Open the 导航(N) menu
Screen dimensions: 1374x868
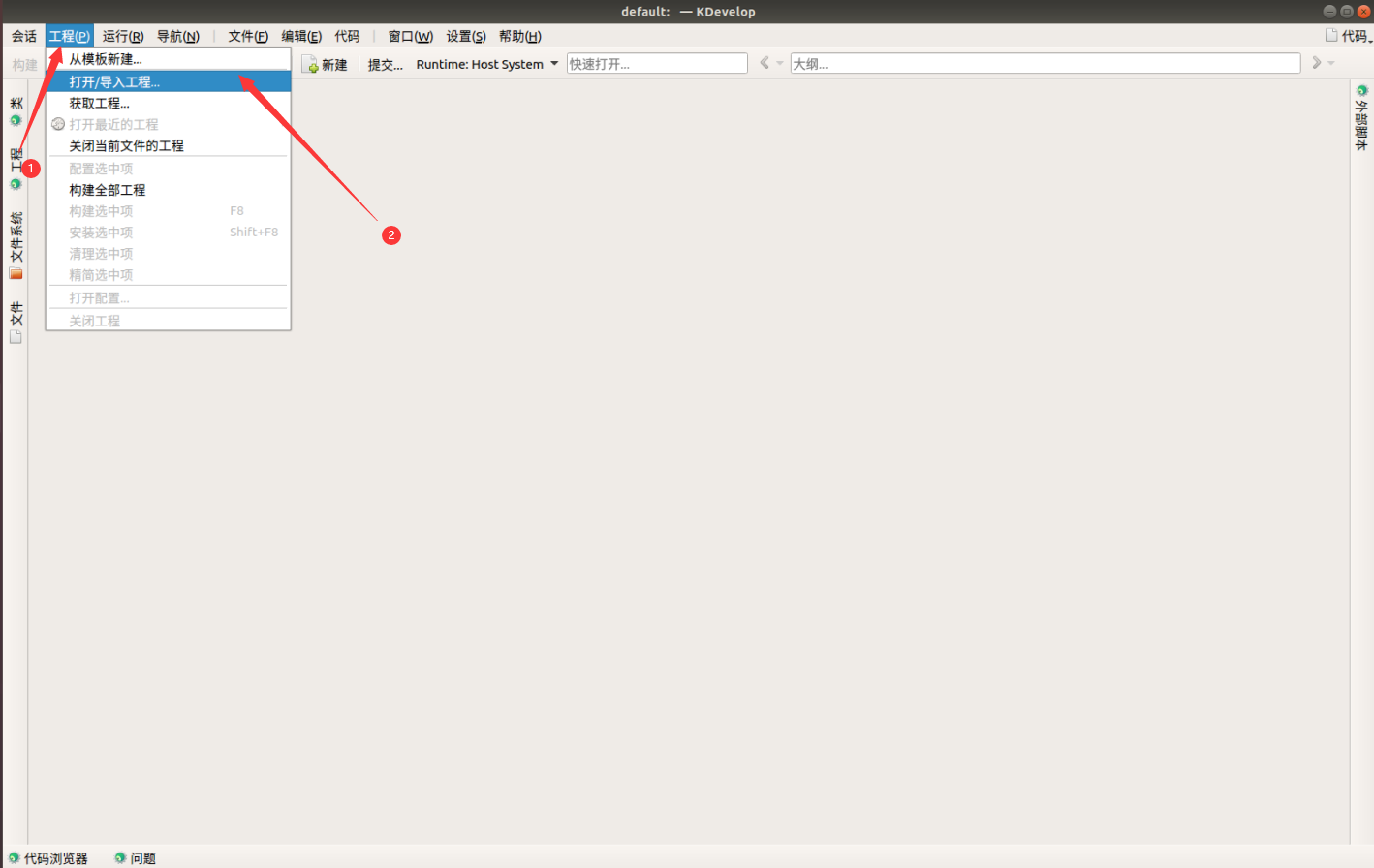coord(178,36)
